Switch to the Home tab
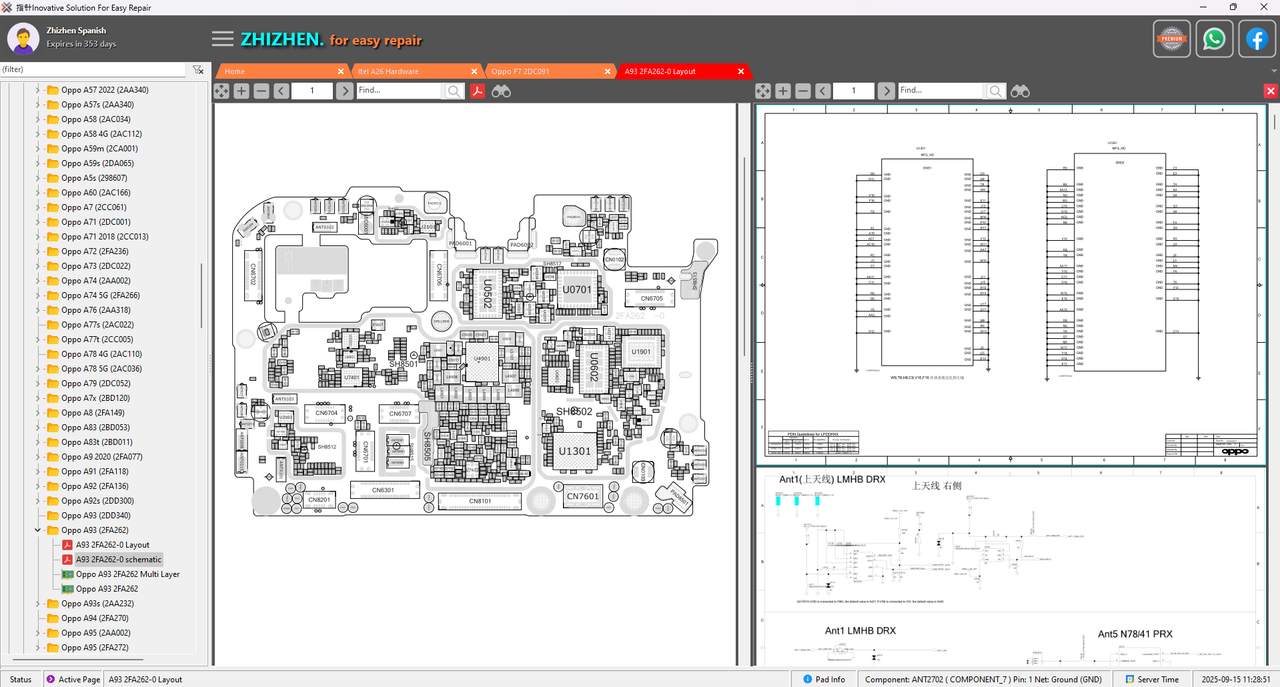Image resolution: width=1280 pixels, height=687 pixels. 235,71
